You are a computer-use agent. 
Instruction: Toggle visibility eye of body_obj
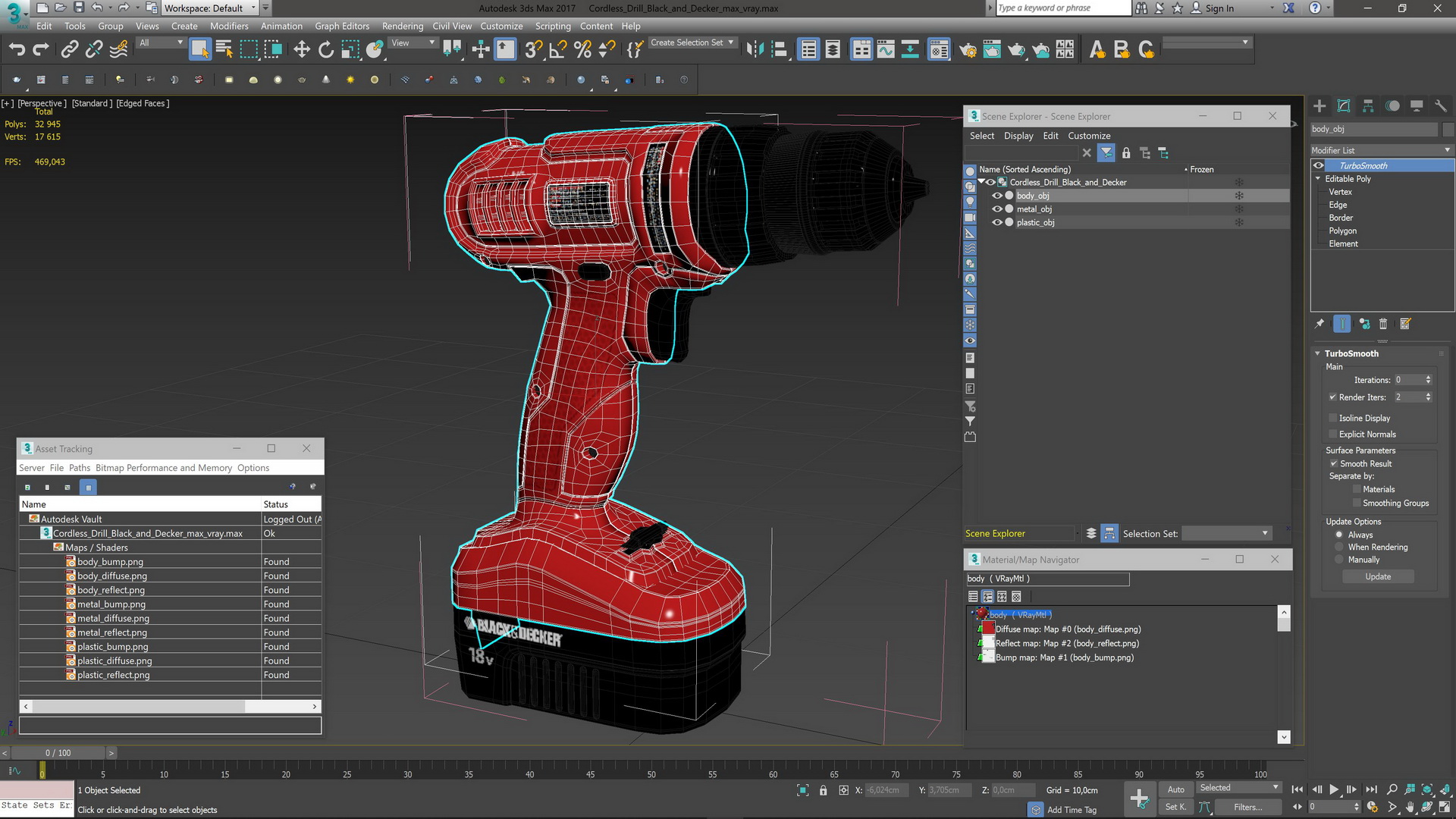coord(997,196)
